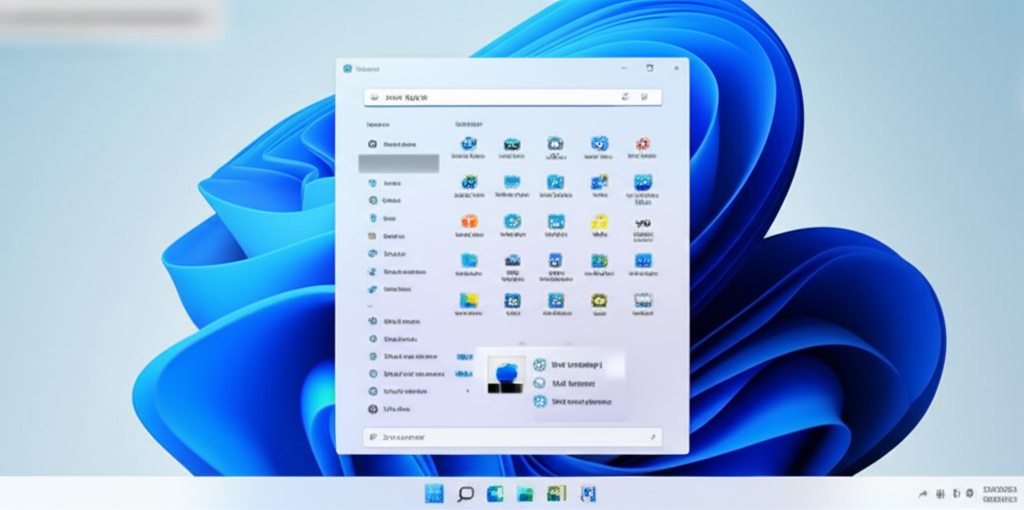Open the yellow-green round icon in the bottom grid row
The image size is (1024, 510).
pos(599,300)
